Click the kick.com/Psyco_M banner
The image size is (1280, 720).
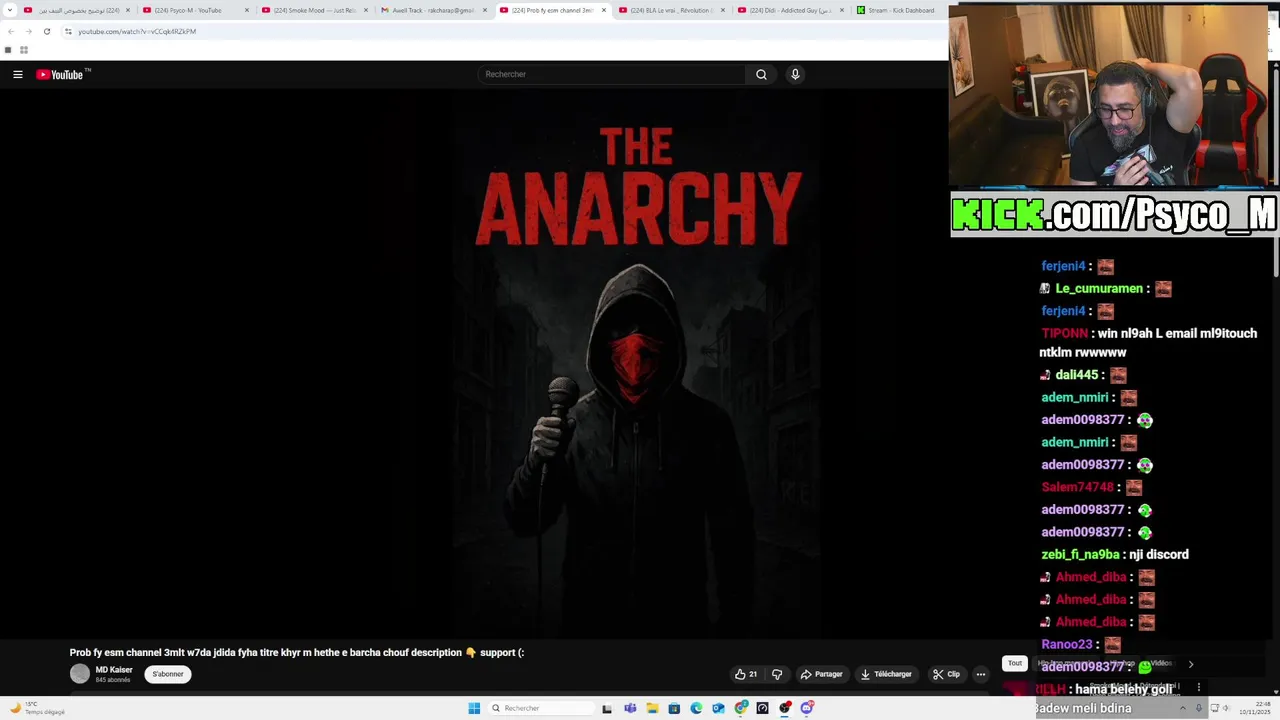[1114, 214]
